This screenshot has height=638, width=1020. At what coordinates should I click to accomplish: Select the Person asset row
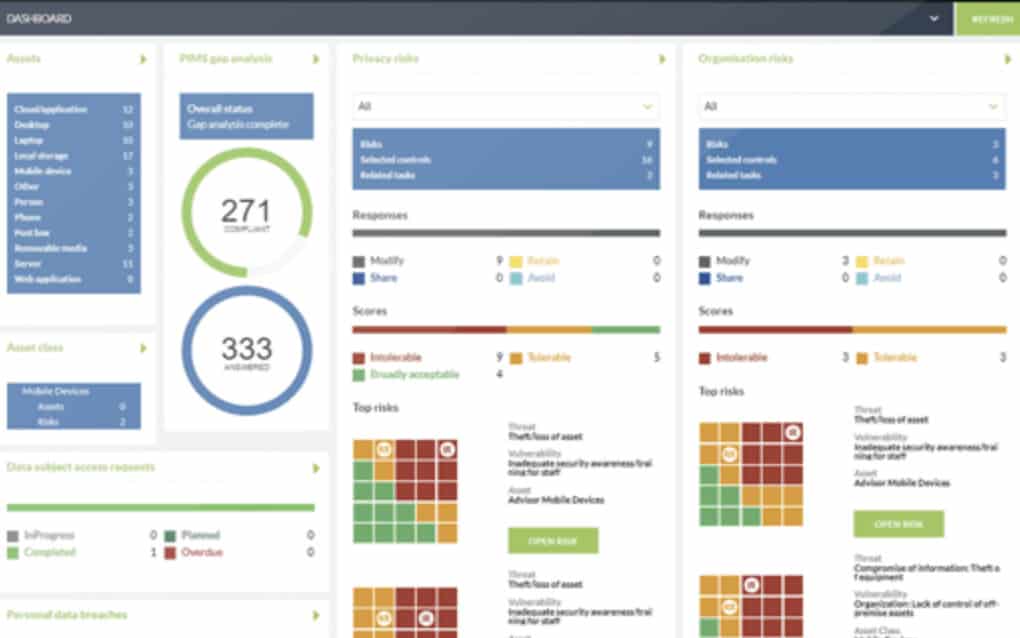coord(74,202)
